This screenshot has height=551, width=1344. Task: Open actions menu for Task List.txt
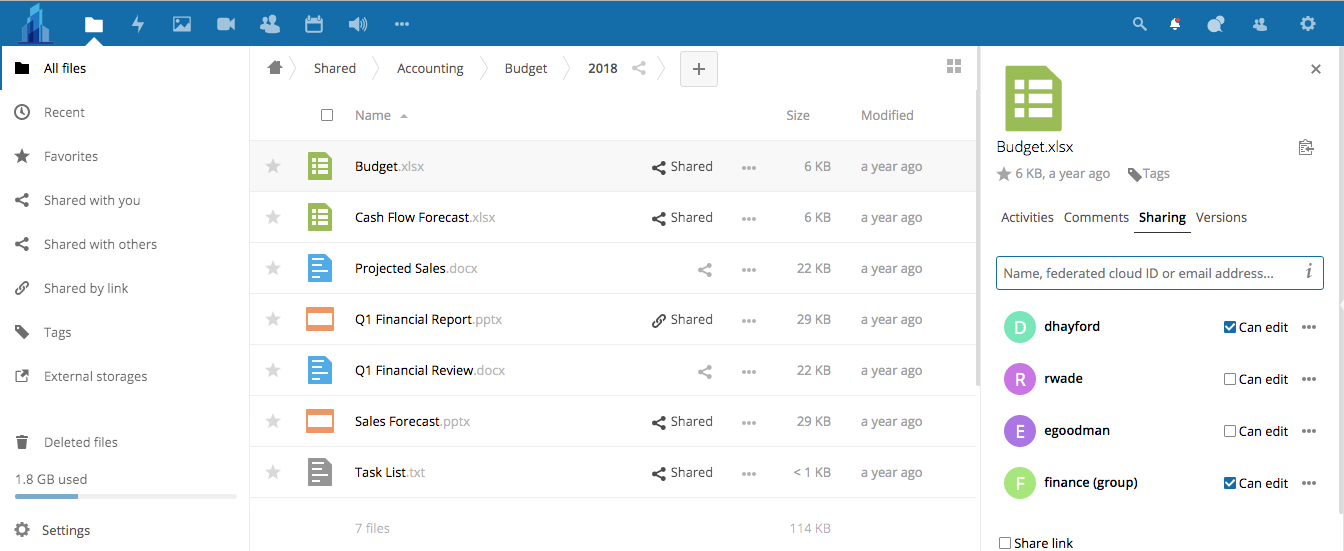coord(749,474)
